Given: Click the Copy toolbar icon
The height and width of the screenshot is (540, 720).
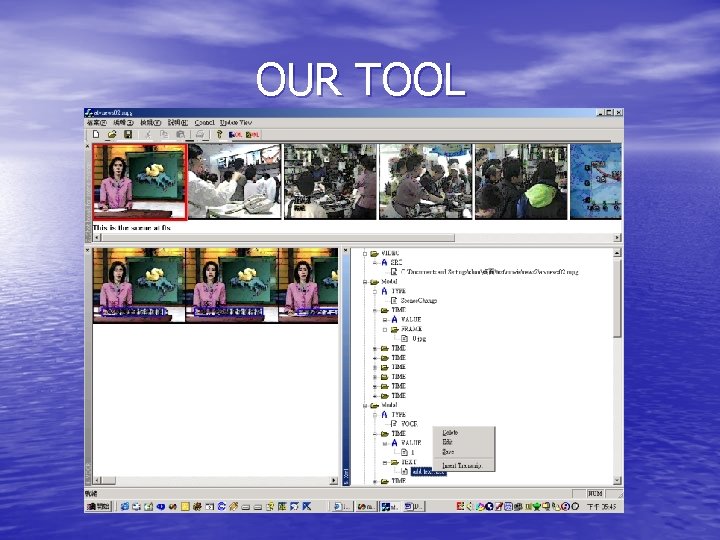Looking at the screenshot, I should [164, 134].
